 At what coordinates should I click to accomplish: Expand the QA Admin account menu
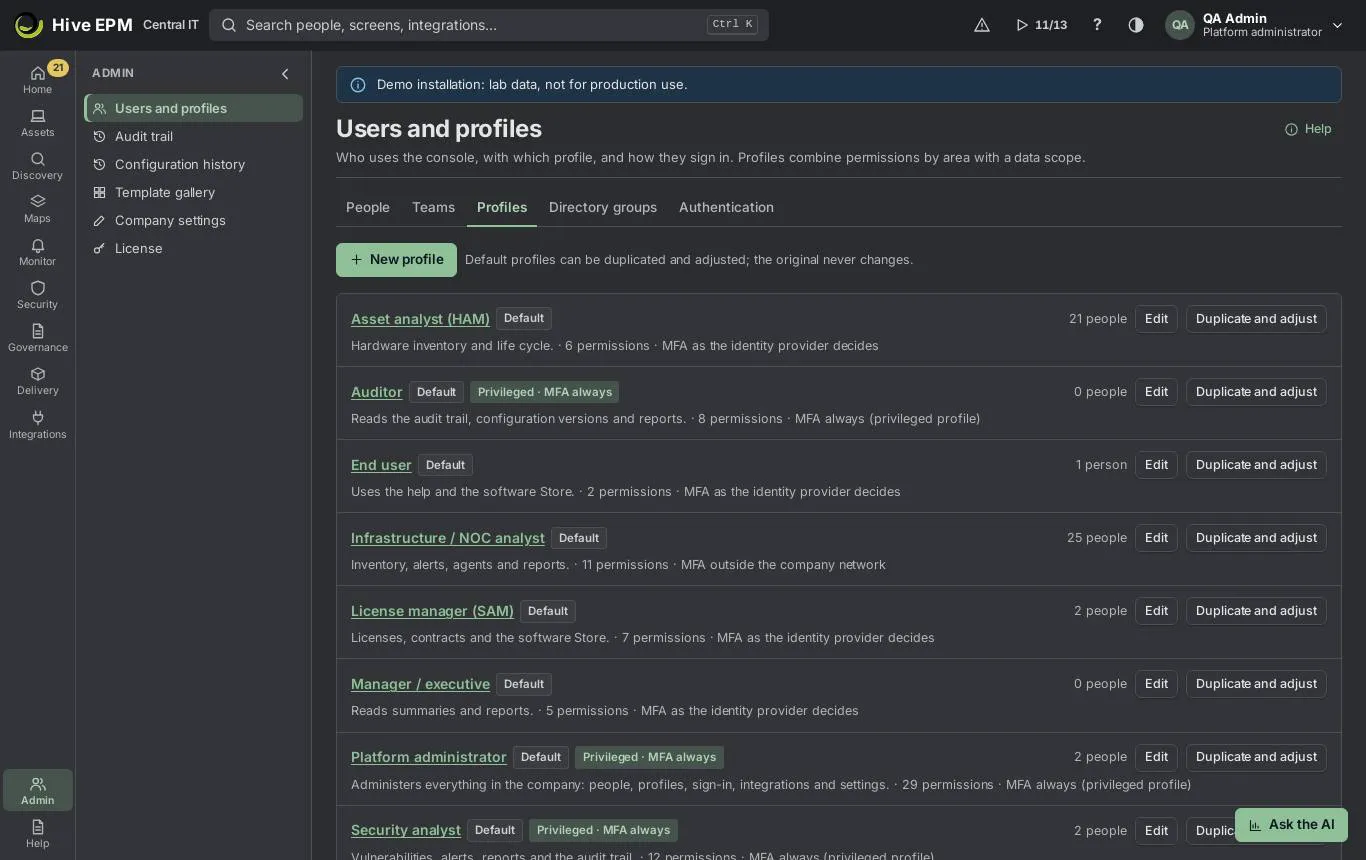[1255, 25]
